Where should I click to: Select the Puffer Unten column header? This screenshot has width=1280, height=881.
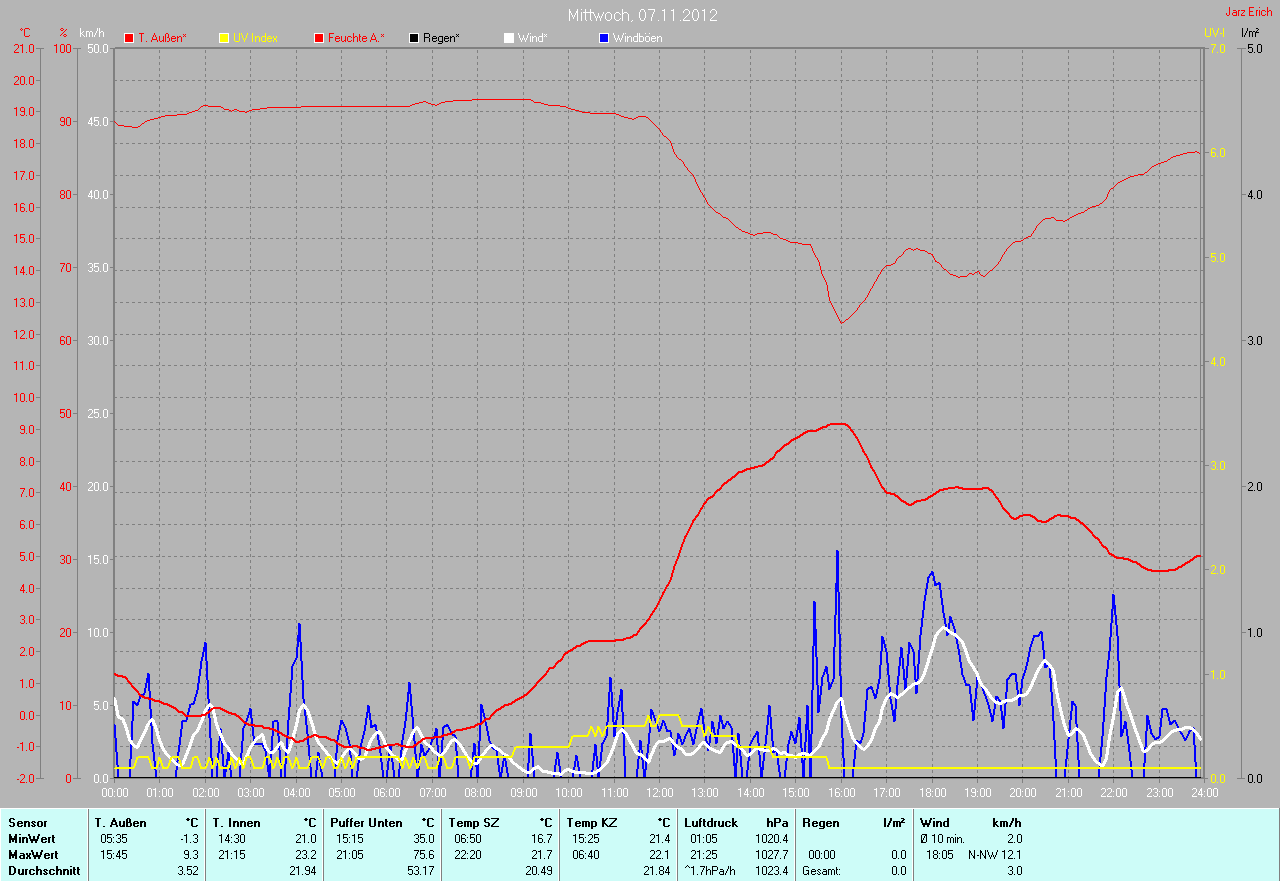[366, 822]
